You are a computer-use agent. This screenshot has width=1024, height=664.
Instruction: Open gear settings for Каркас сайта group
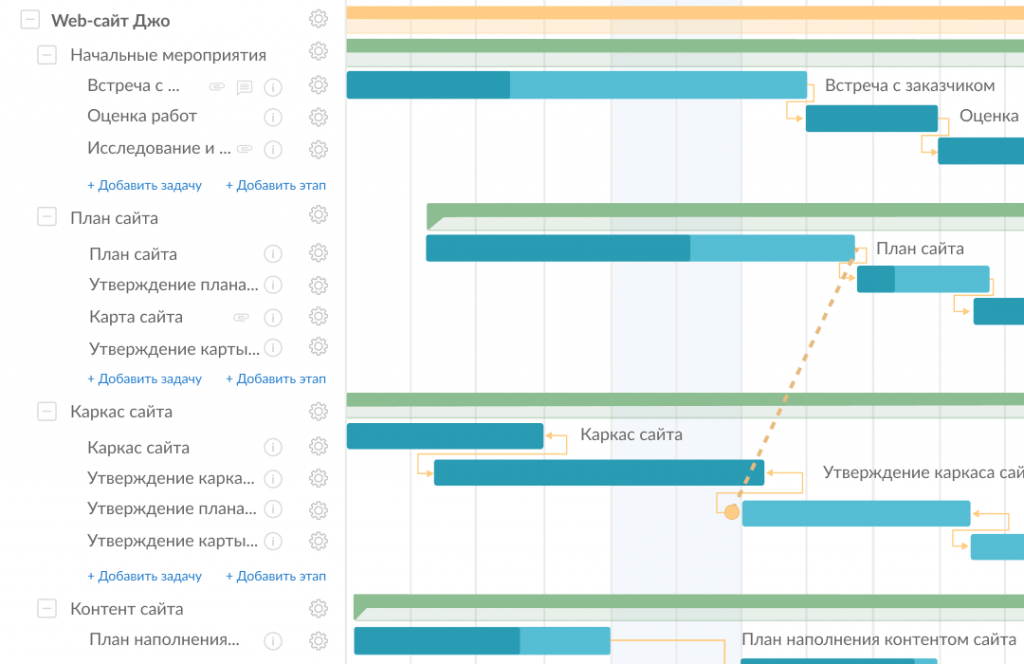pyautogui.click(x=318, y=411)
